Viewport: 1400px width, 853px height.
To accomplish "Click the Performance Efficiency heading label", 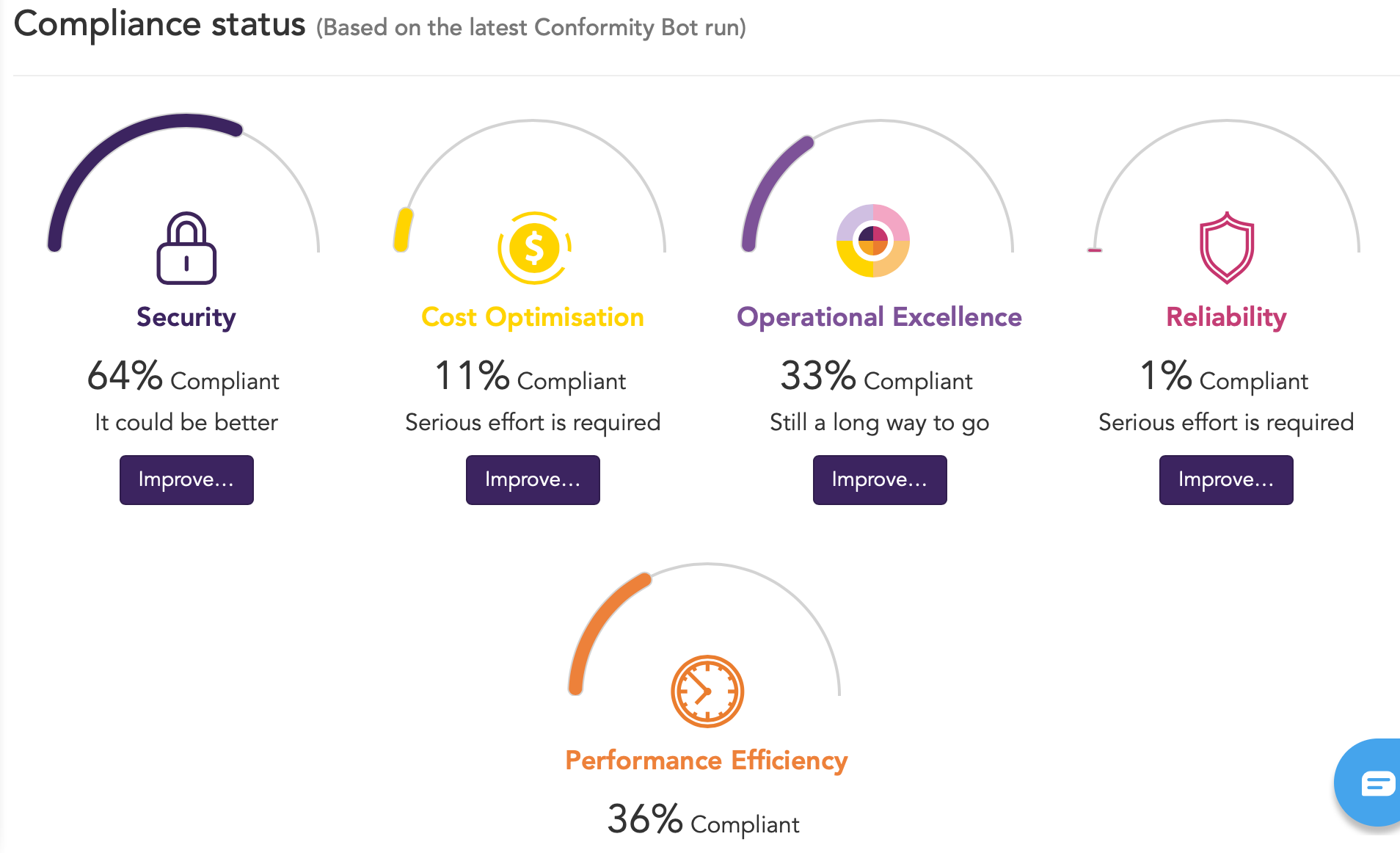I will [707, 761].
